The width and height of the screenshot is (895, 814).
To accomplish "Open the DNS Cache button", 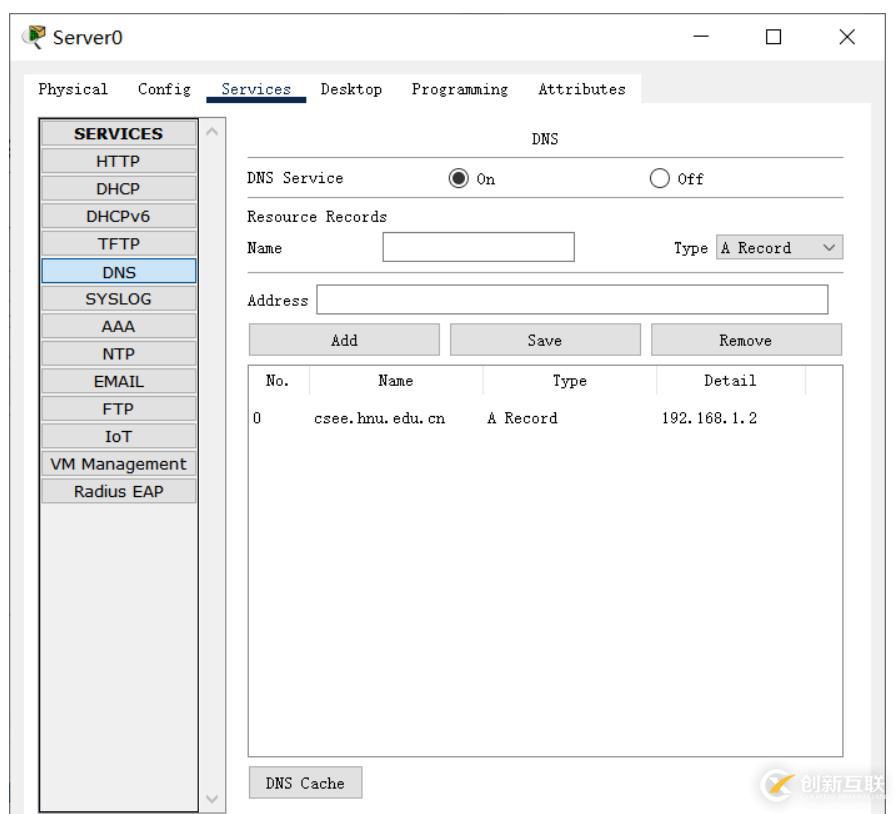I will [x=305, y=783].
